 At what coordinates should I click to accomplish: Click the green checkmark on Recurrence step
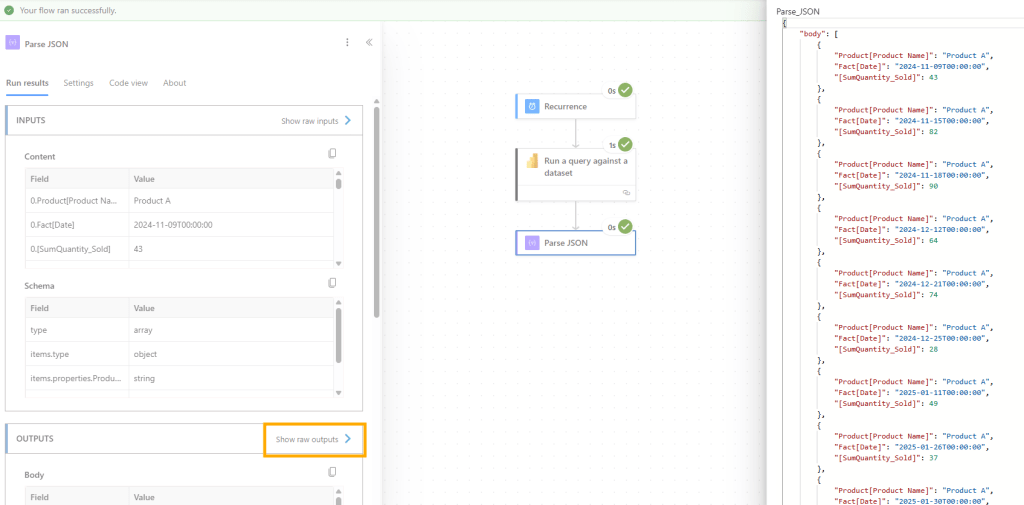pyautogui.click(x=625, y=90)
